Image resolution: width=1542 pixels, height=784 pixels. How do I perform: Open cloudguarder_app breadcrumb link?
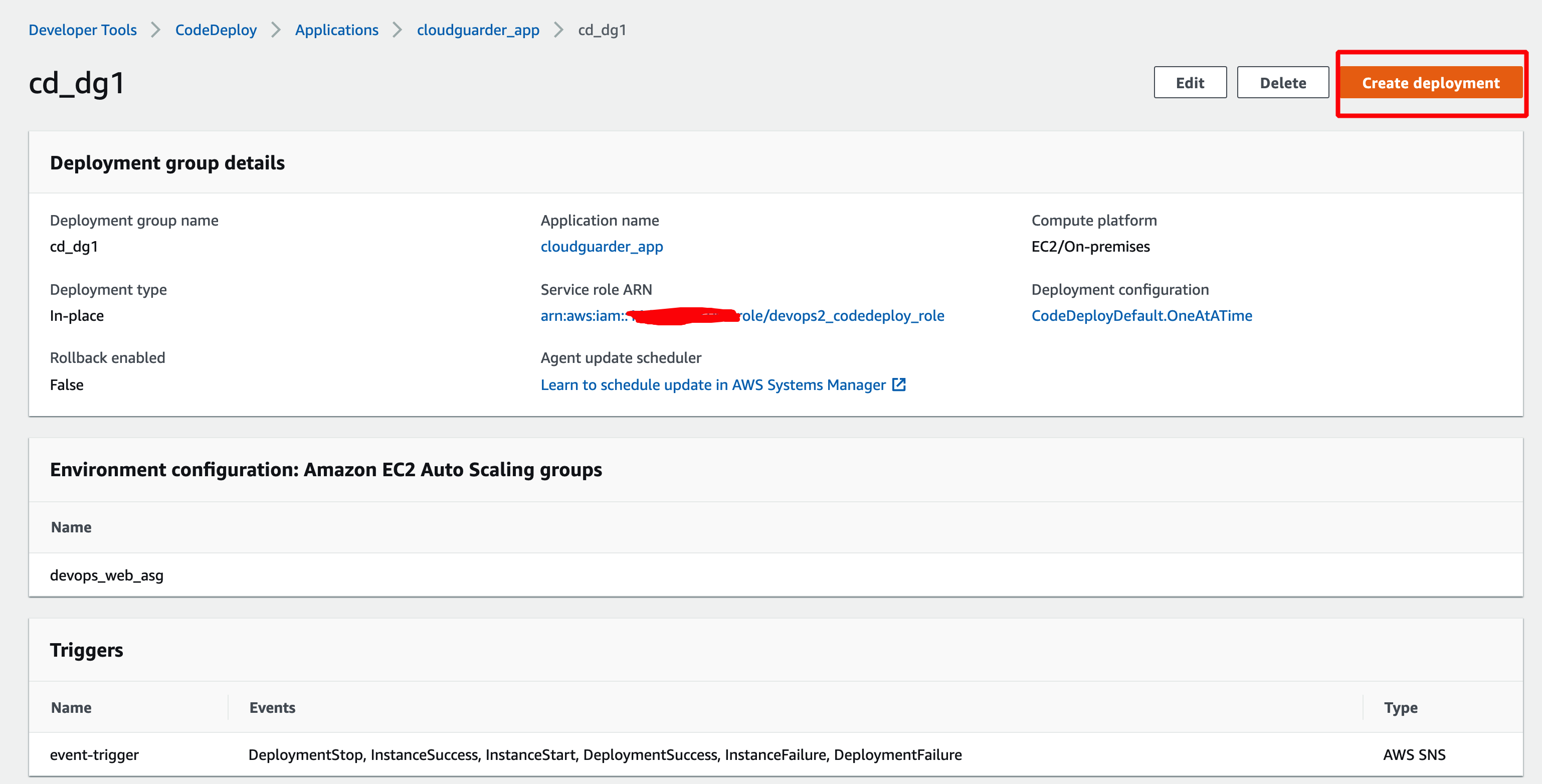[x=478, y=30]
